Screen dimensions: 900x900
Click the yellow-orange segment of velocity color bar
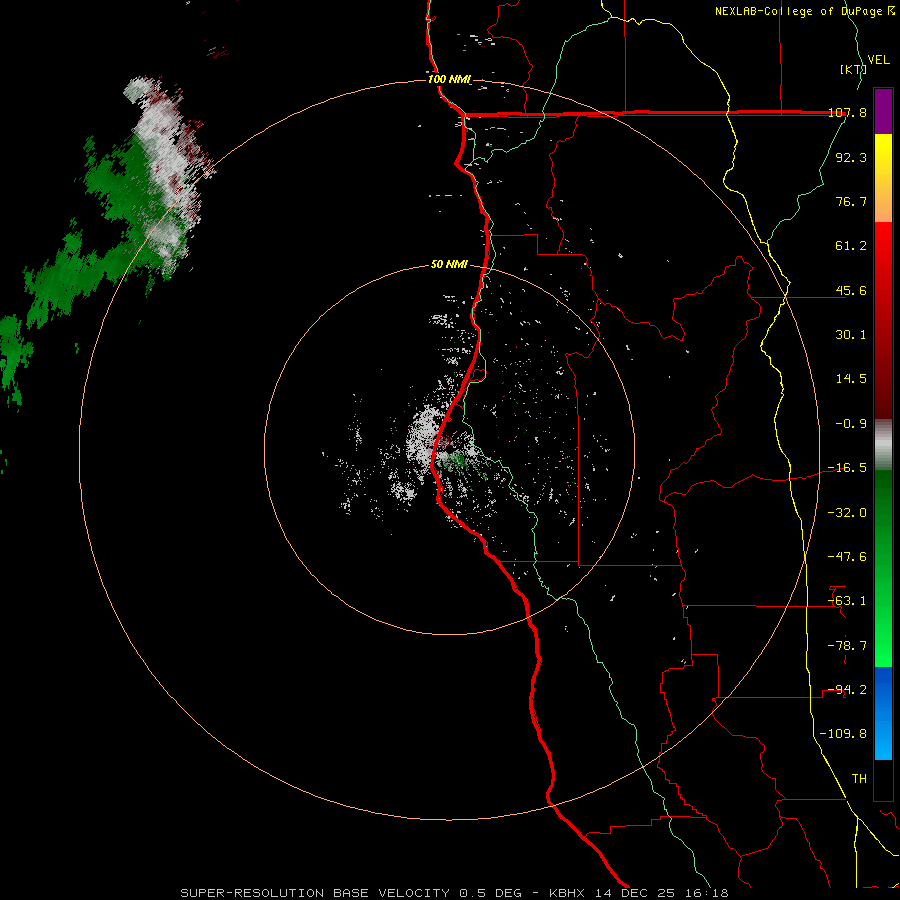(883, 178)
